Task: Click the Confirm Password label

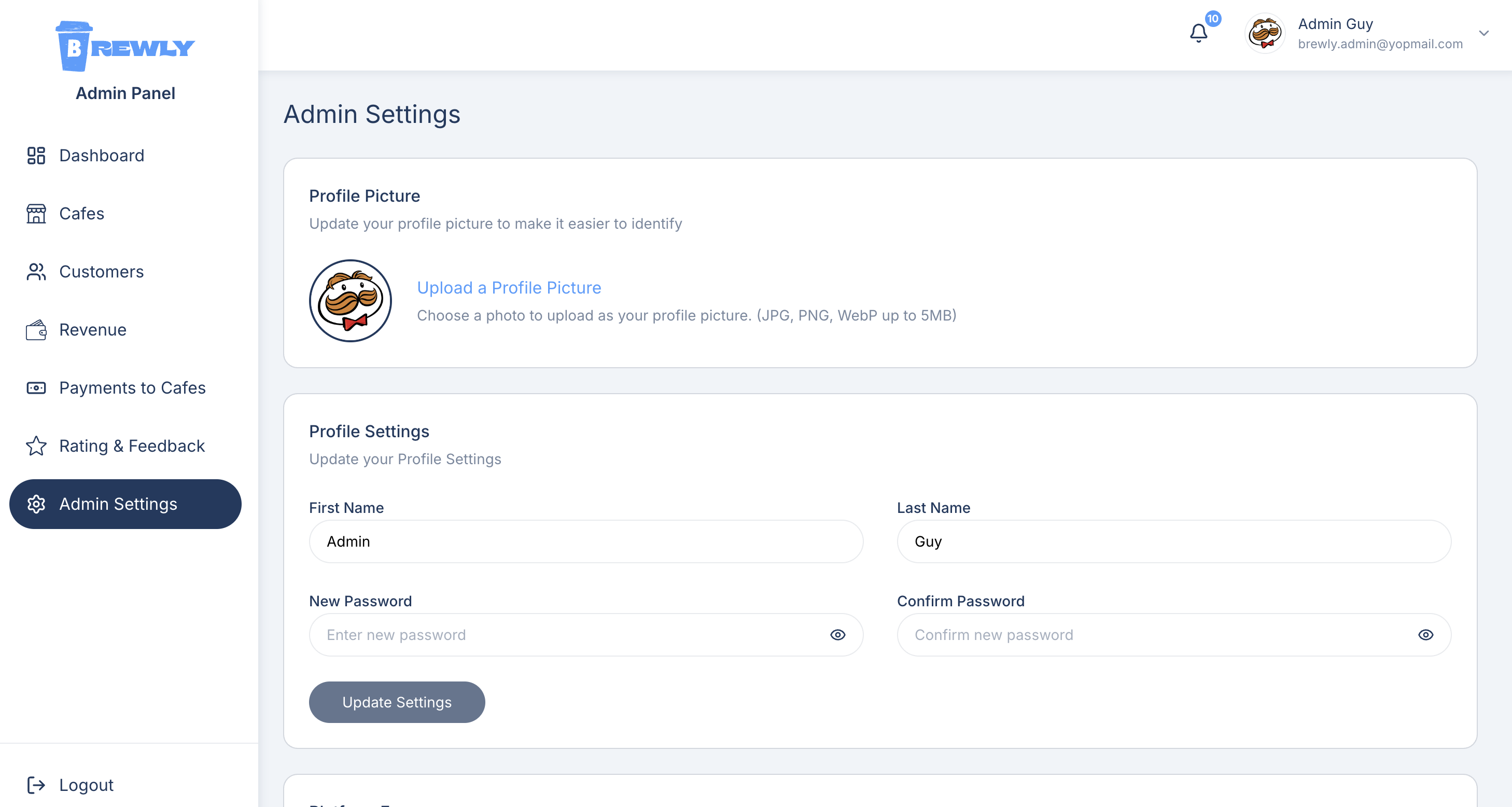Action: click(961, 601)
